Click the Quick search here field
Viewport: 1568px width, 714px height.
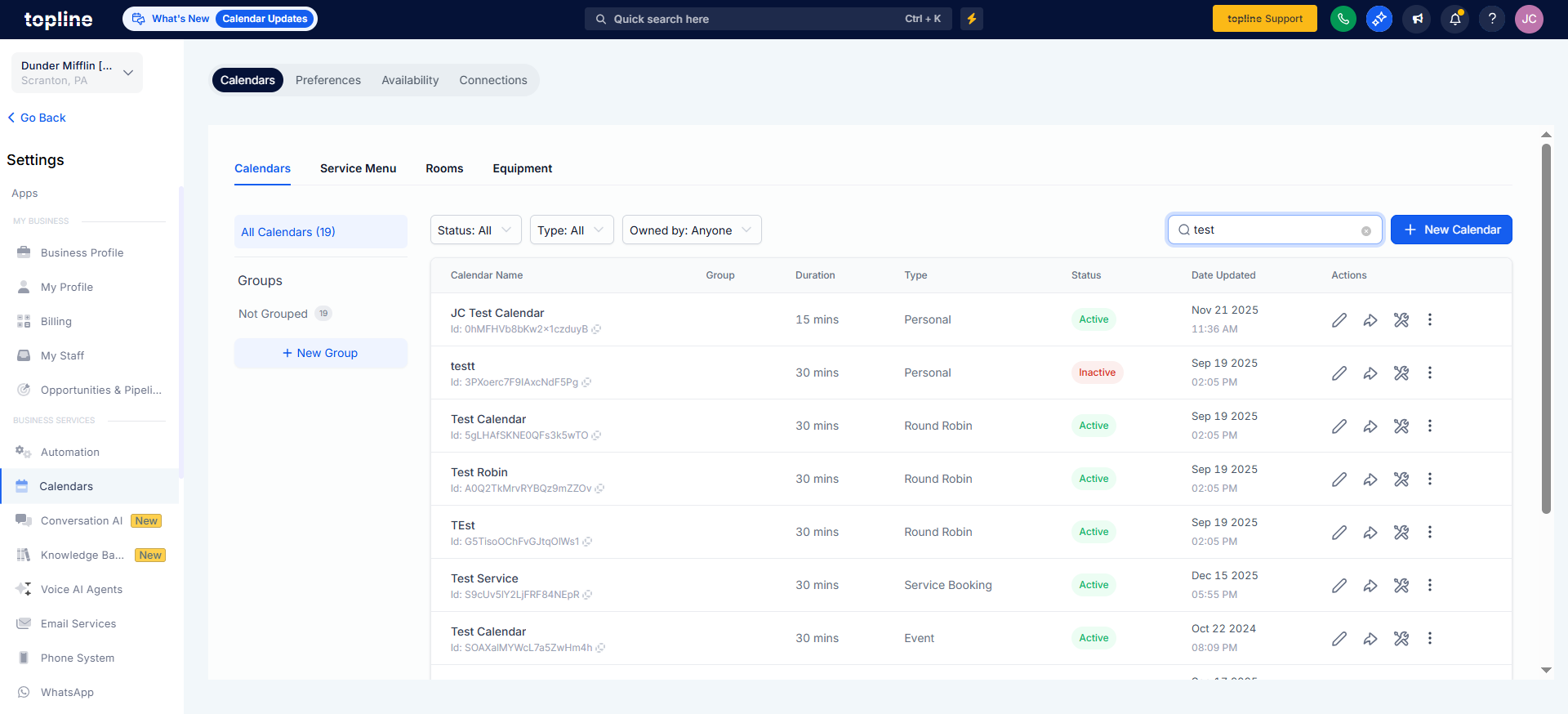(x=768, y=19)
